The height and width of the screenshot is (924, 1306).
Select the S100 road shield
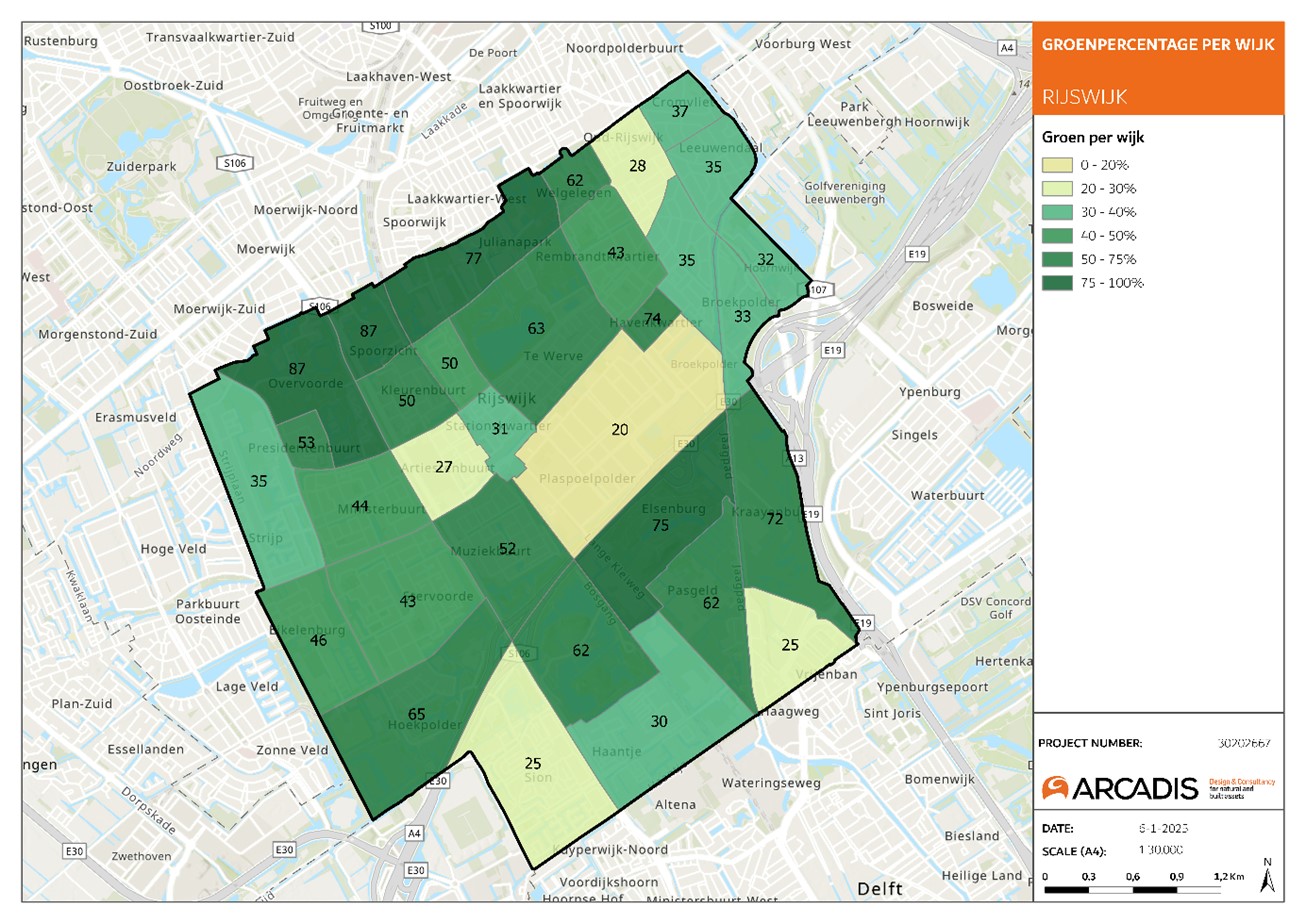click(379, 25)
